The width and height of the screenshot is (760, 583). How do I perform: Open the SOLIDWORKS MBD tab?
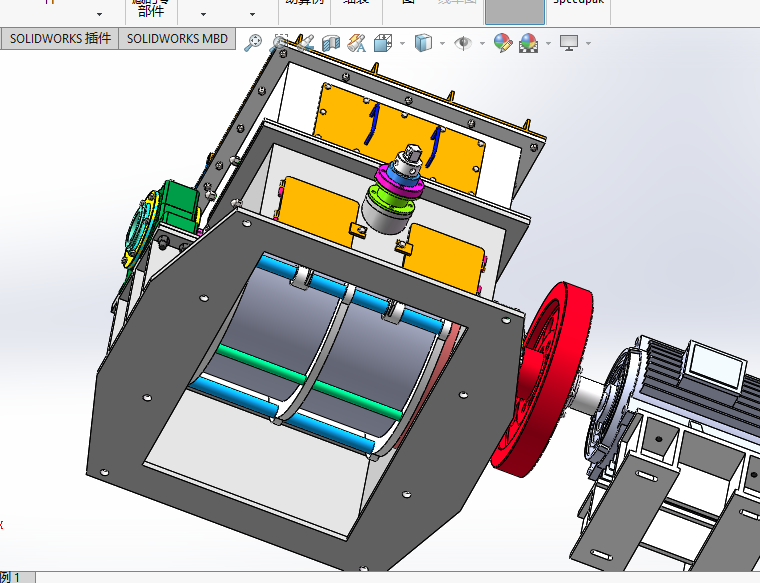(177, 39)
